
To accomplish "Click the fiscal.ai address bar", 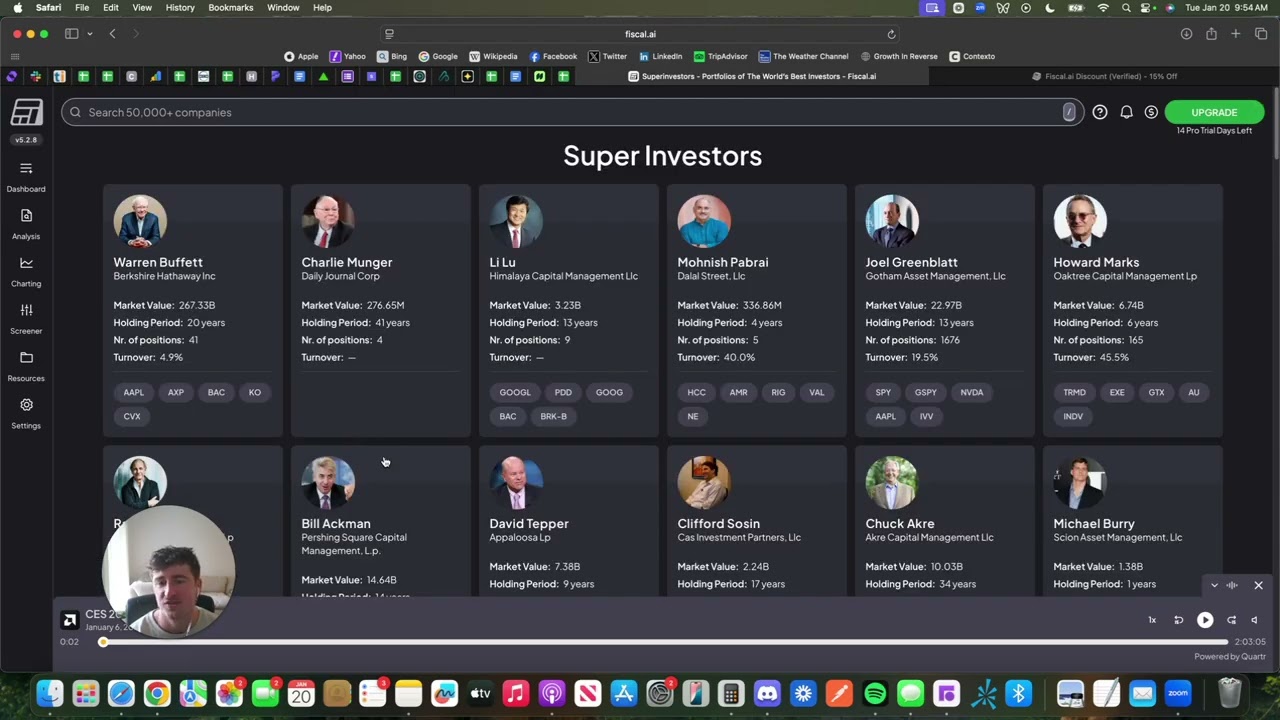I will pyautogui.click(x=640, y=34).
